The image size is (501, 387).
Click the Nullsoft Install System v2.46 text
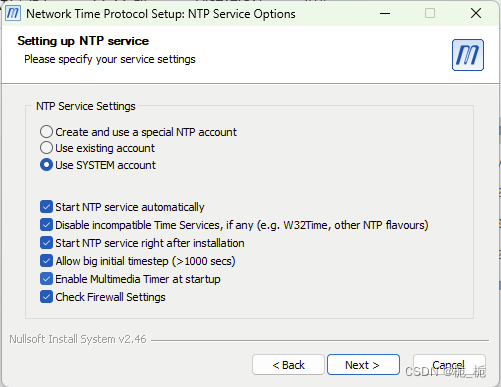tap(78, 339)
